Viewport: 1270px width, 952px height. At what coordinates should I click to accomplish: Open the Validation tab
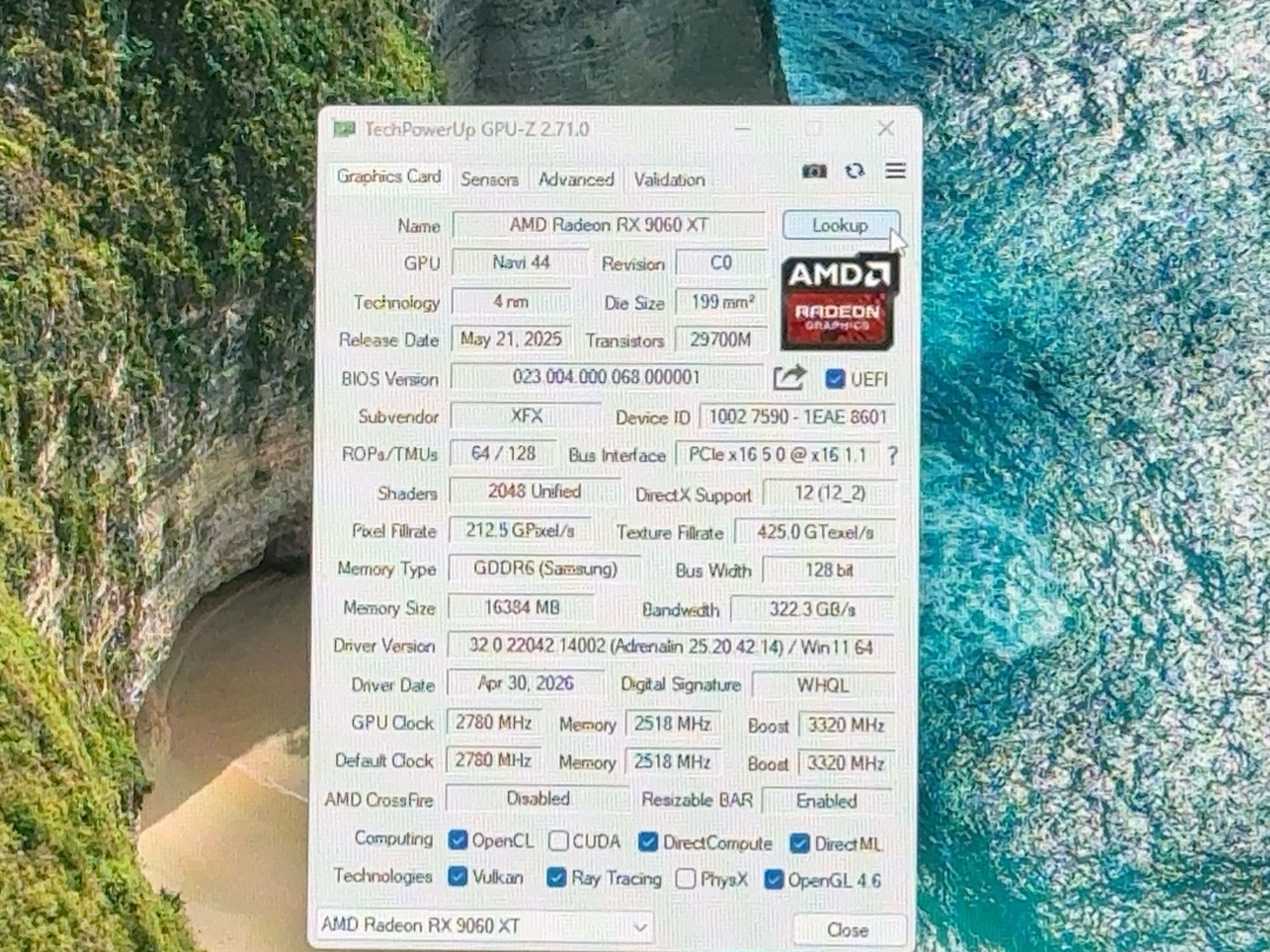pyautogui.click(x=669, y=180)
